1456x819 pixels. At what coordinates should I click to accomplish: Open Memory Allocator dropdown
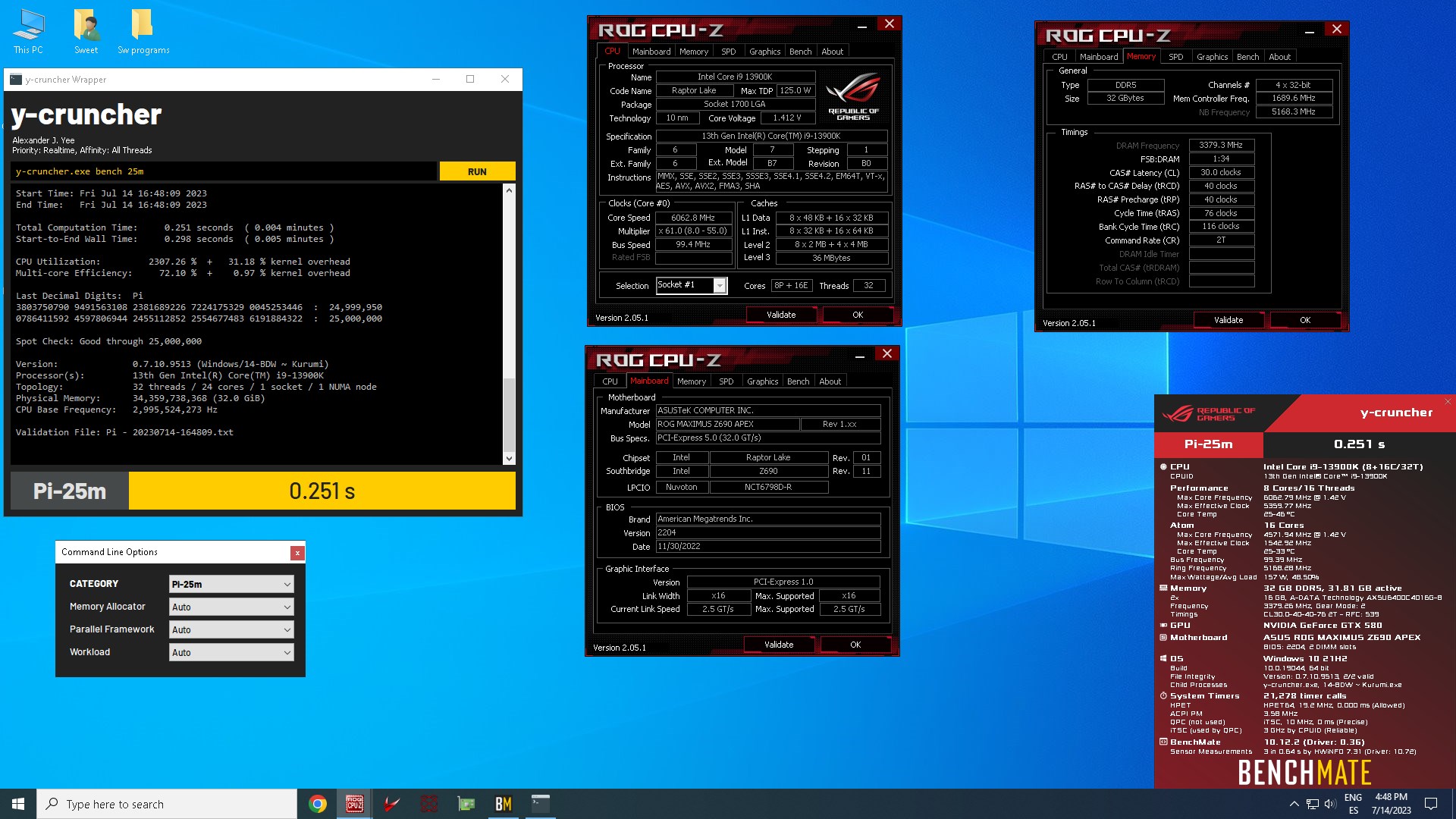pyautogui.click(x=231, y=607)
